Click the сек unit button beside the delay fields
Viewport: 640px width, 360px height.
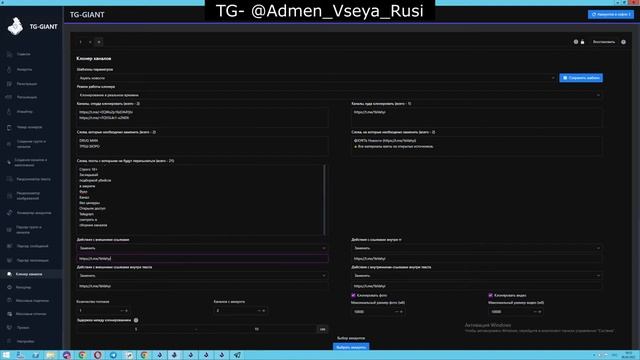tap(322, 329)
